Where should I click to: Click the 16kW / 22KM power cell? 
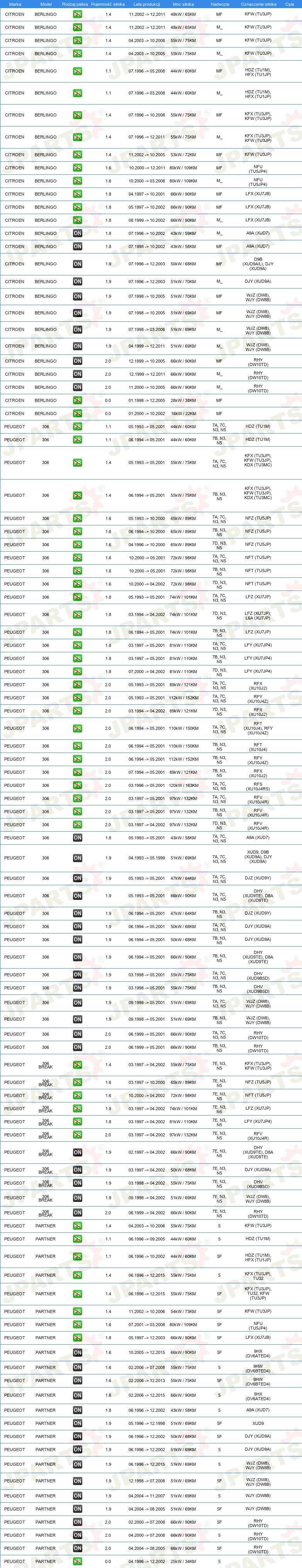(x=183, y=413)
